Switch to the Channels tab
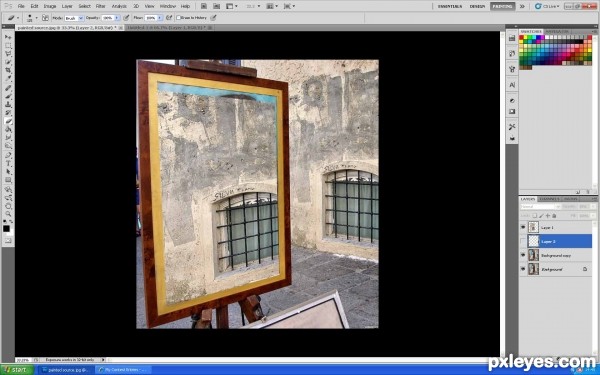Screen dimensions: 600x375 click(x=549, y=199)
